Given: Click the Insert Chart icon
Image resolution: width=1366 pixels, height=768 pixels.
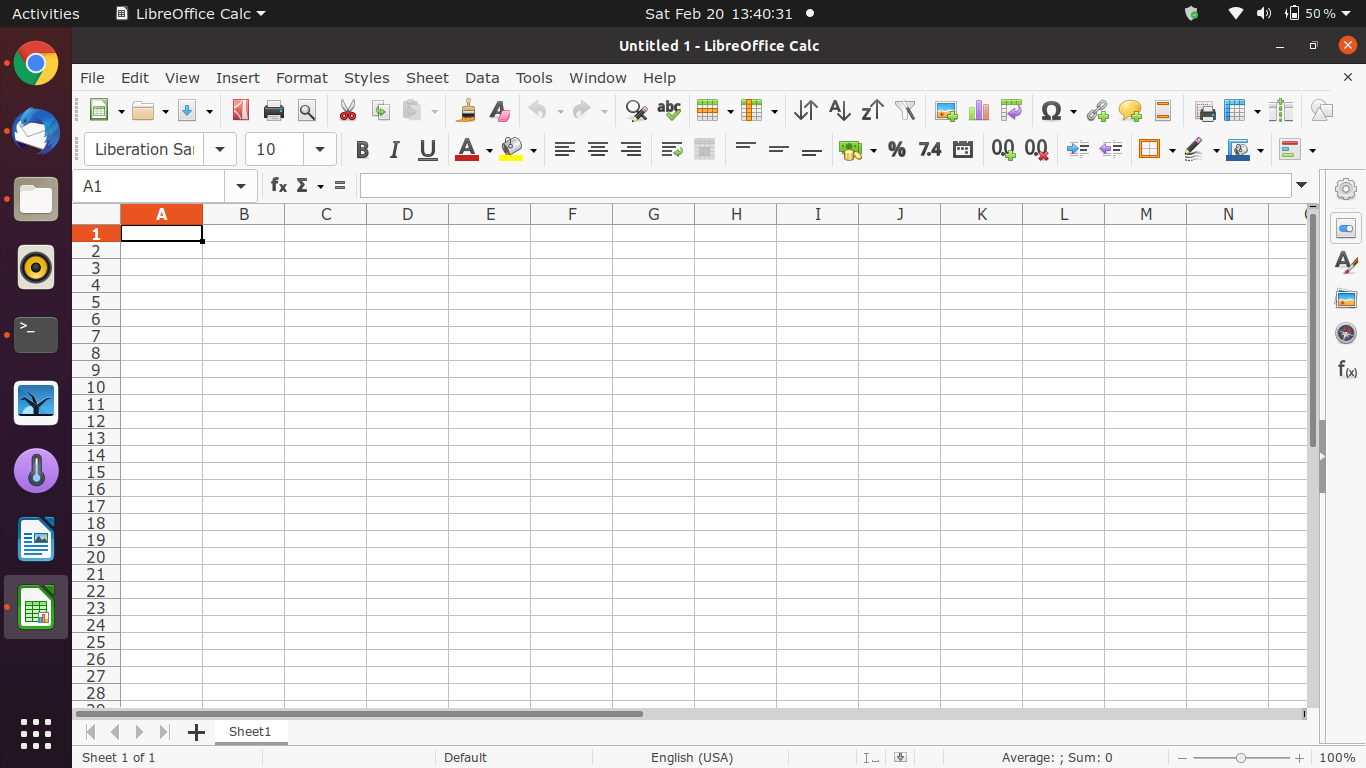Looking at the screenshot, I should 979,110.
